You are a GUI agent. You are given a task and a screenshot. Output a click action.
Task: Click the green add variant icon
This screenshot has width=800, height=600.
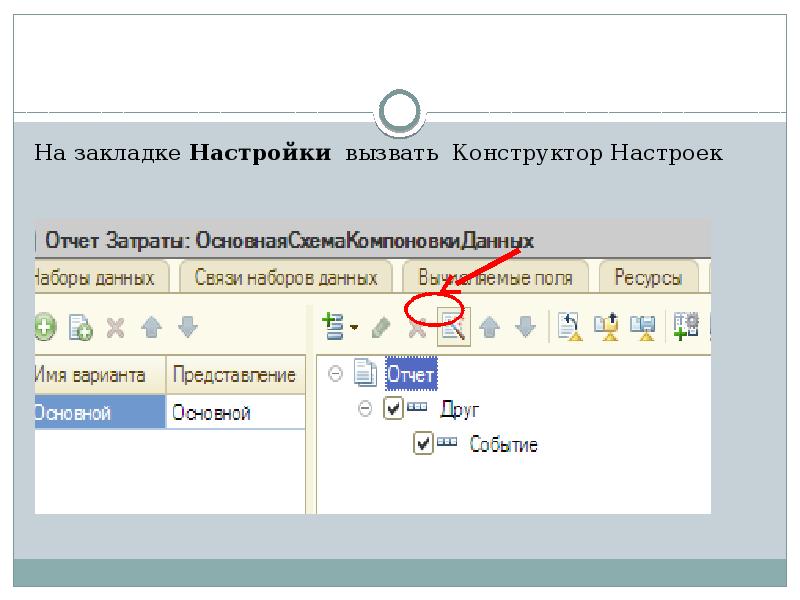[46, 327]
